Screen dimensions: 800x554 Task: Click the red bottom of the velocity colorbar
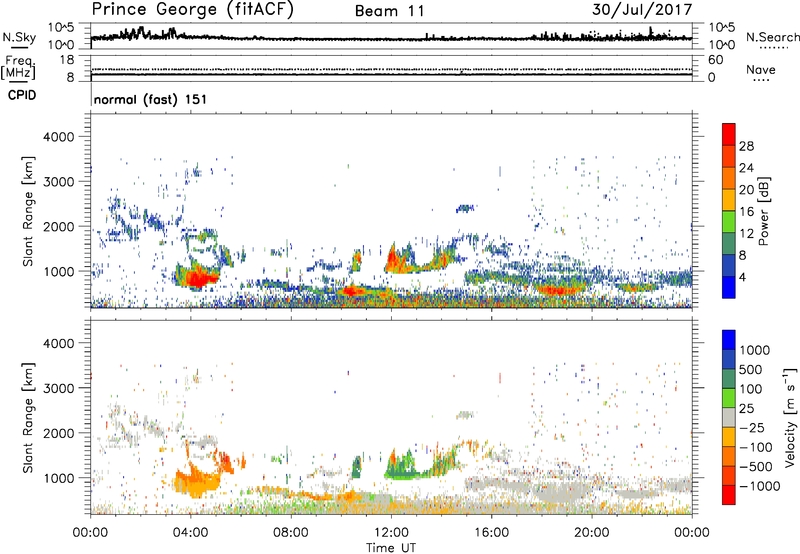729,495
